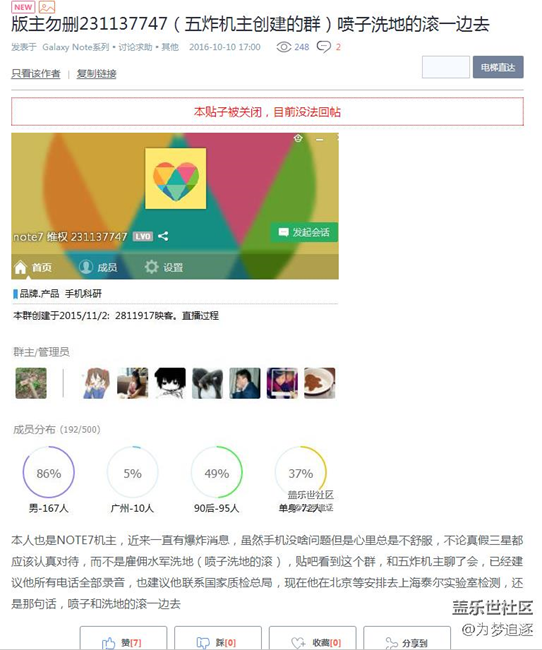
Task: Click the 收藏 favorite heart button
Action: coord(312,638)
